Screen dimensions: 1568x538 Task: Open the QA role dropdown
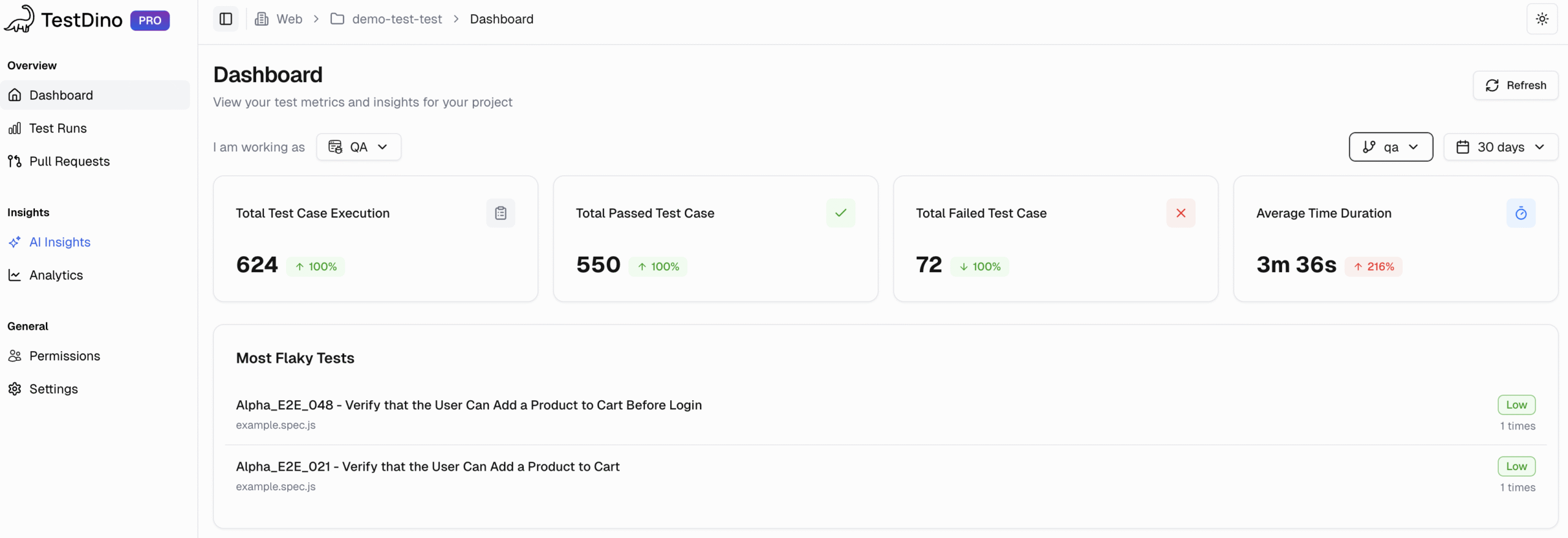359,147
